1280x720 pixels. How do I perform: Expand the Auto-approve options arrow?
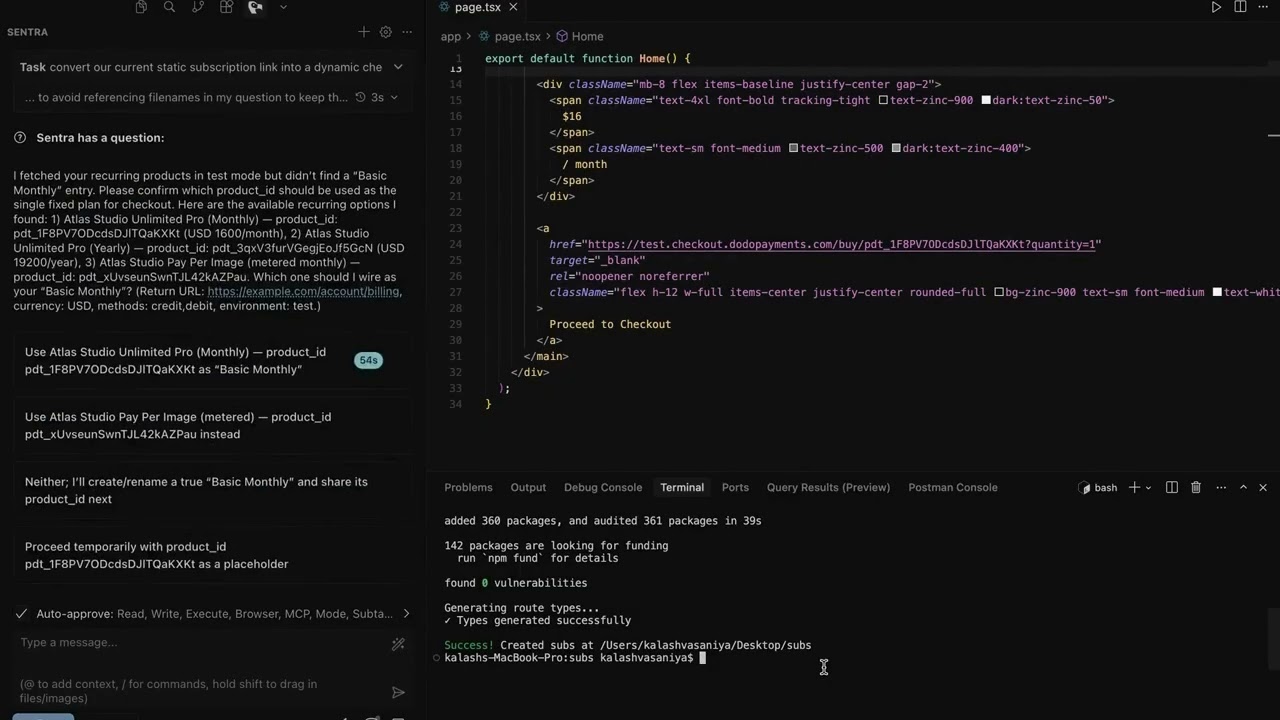(406, 613)
